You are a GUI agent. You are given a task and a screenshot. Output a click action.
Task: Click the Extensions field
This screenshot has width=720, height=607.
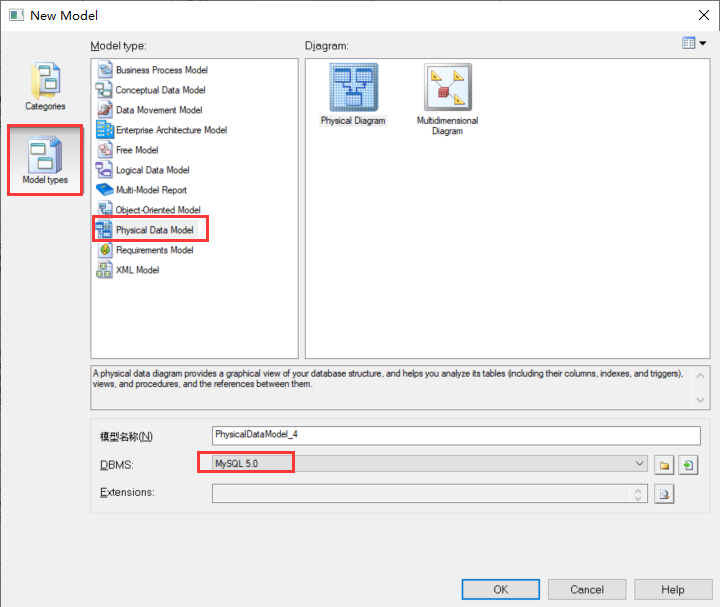pos(429,494)
